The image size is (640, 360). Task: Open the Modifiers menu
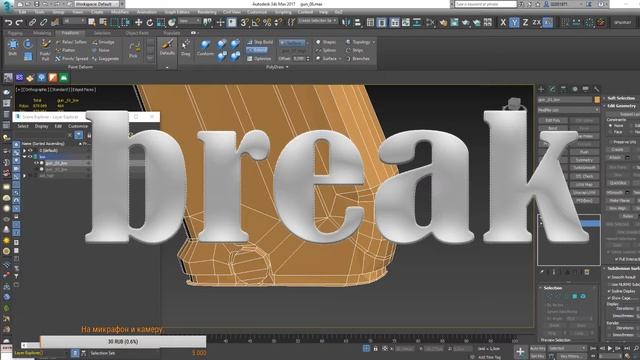(120, 12)
